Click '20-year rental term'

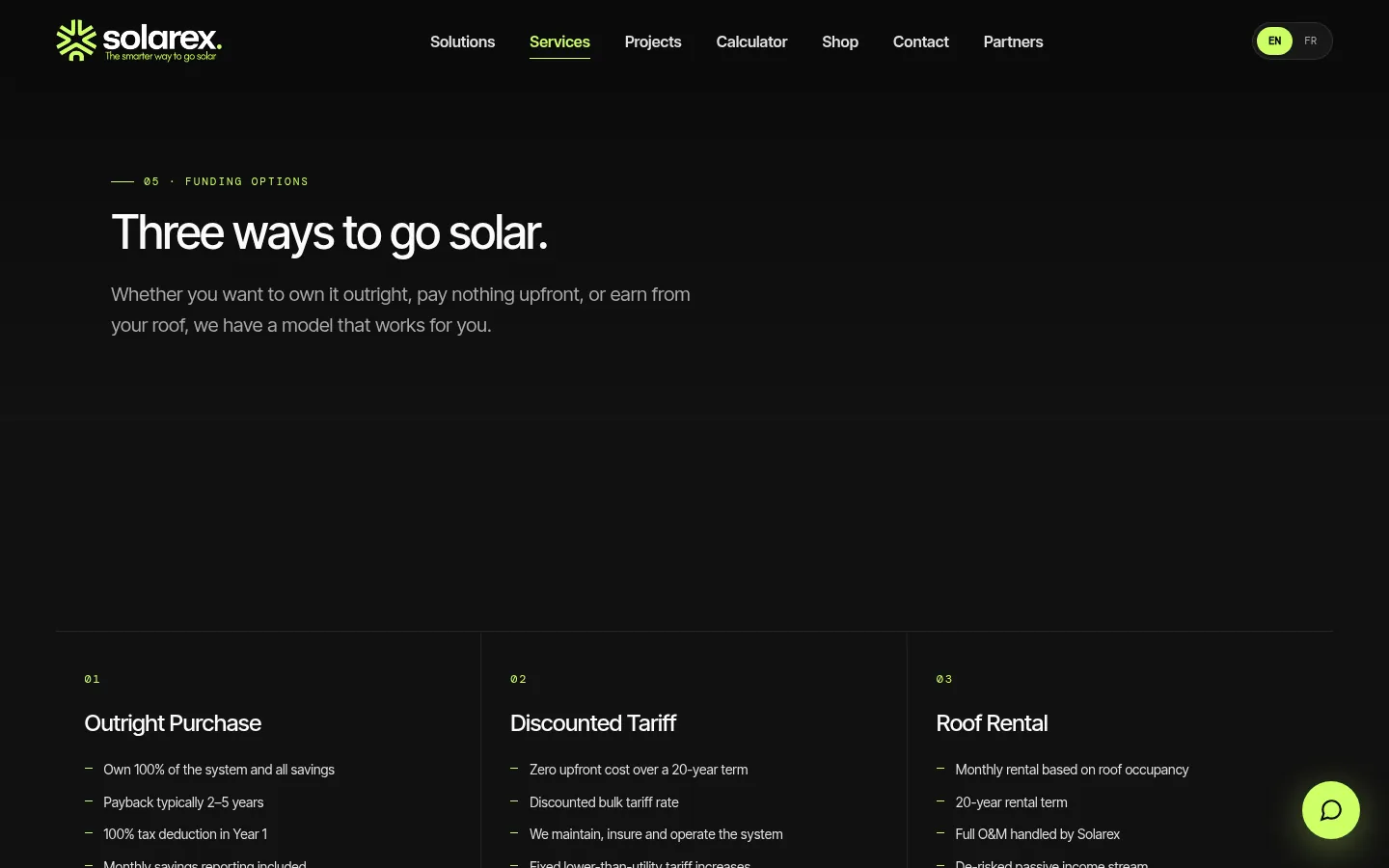[x=1011, y=802]
